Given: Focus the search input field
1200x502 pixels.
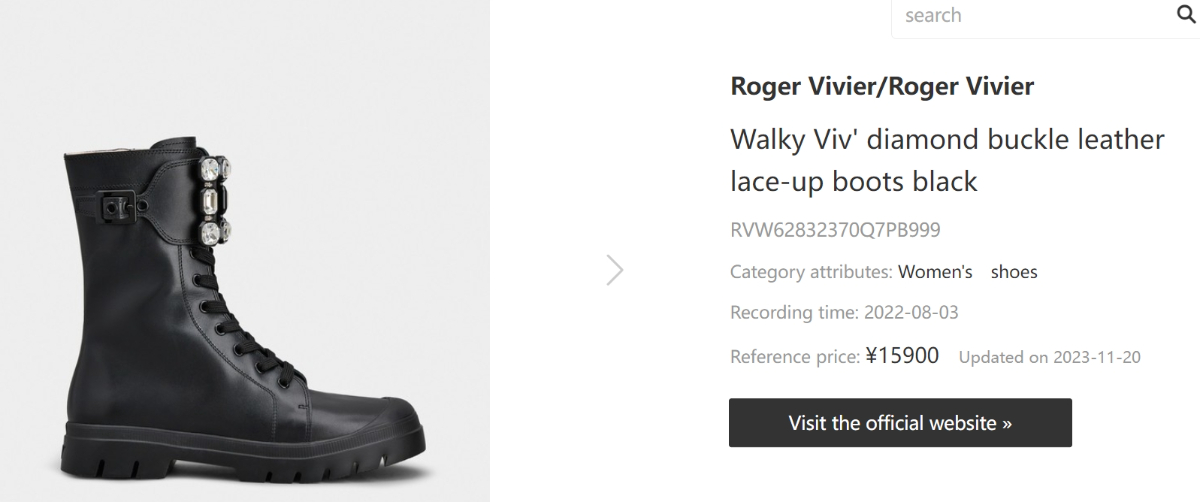Looking at the screenshot, I should [1030, 16].
